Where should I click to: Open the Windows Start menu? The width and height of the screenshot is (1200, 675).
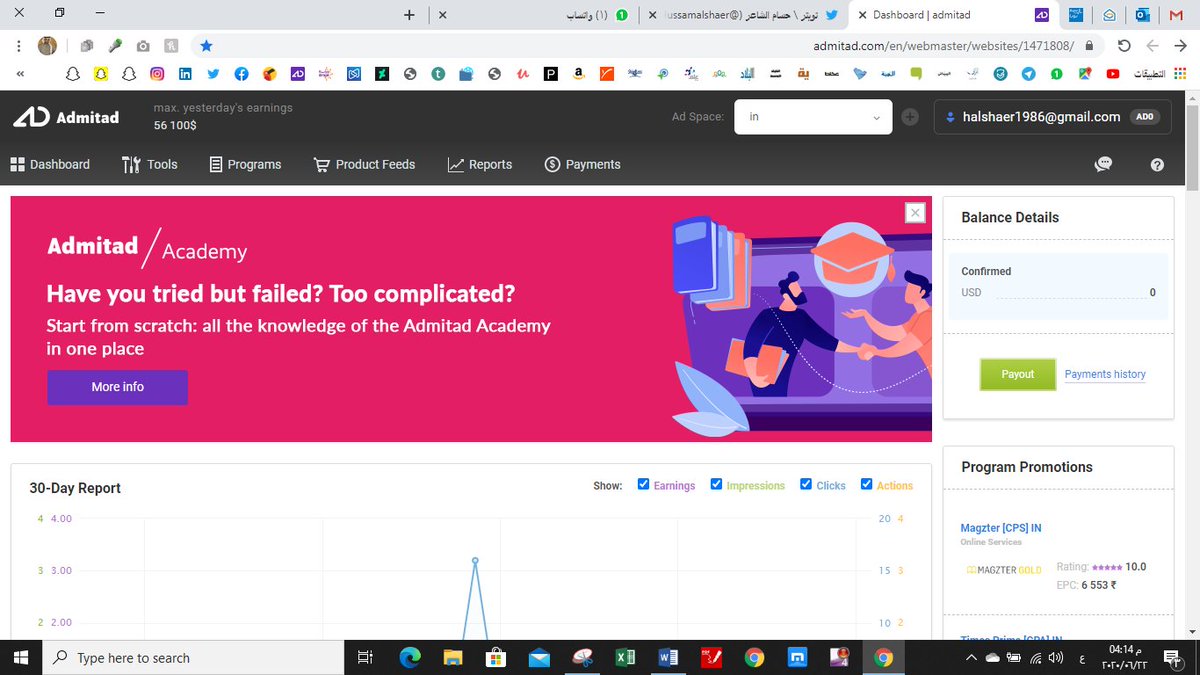[x=21, y=658]
